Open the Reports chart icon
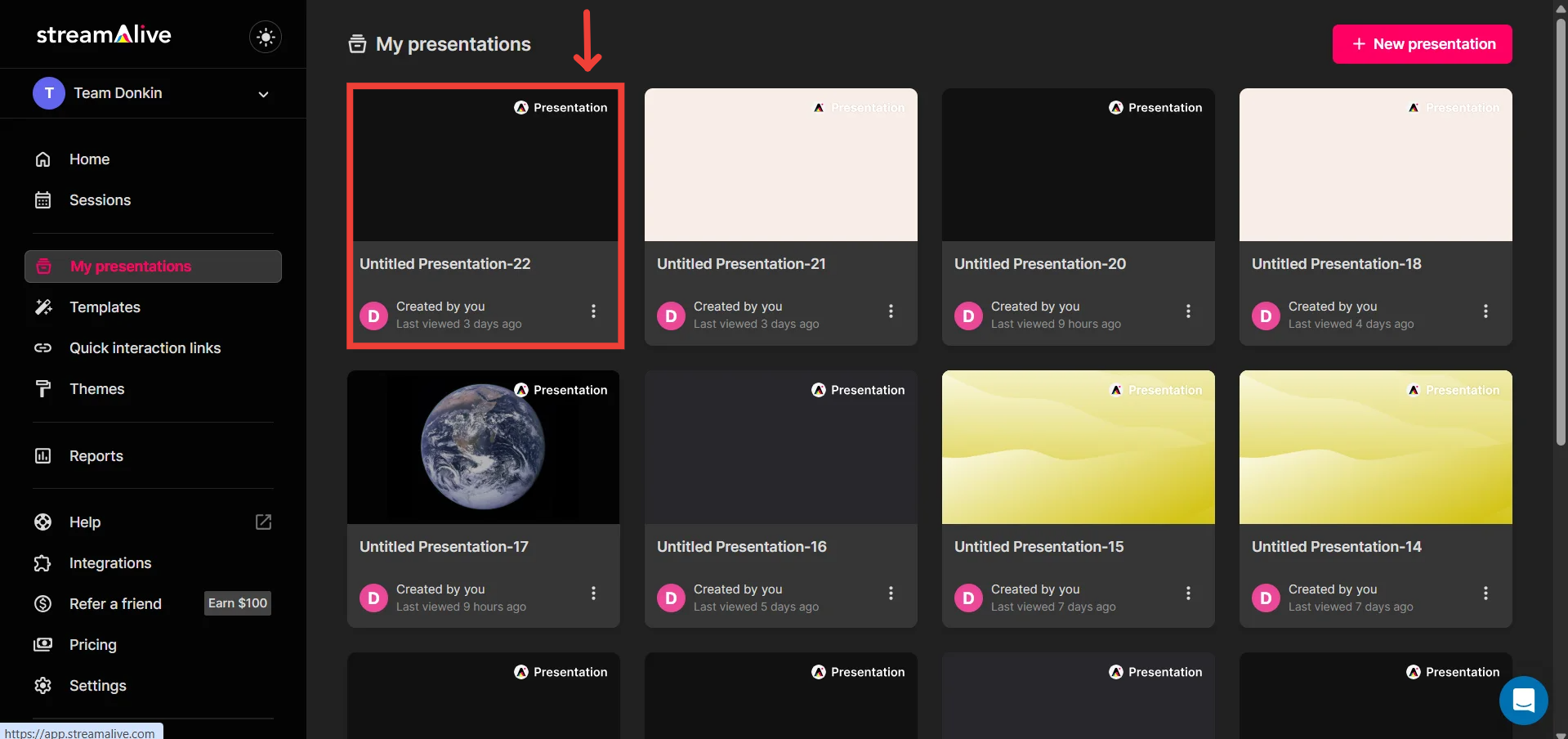This screenshot has width=1568, height=739. click(43, 456)
